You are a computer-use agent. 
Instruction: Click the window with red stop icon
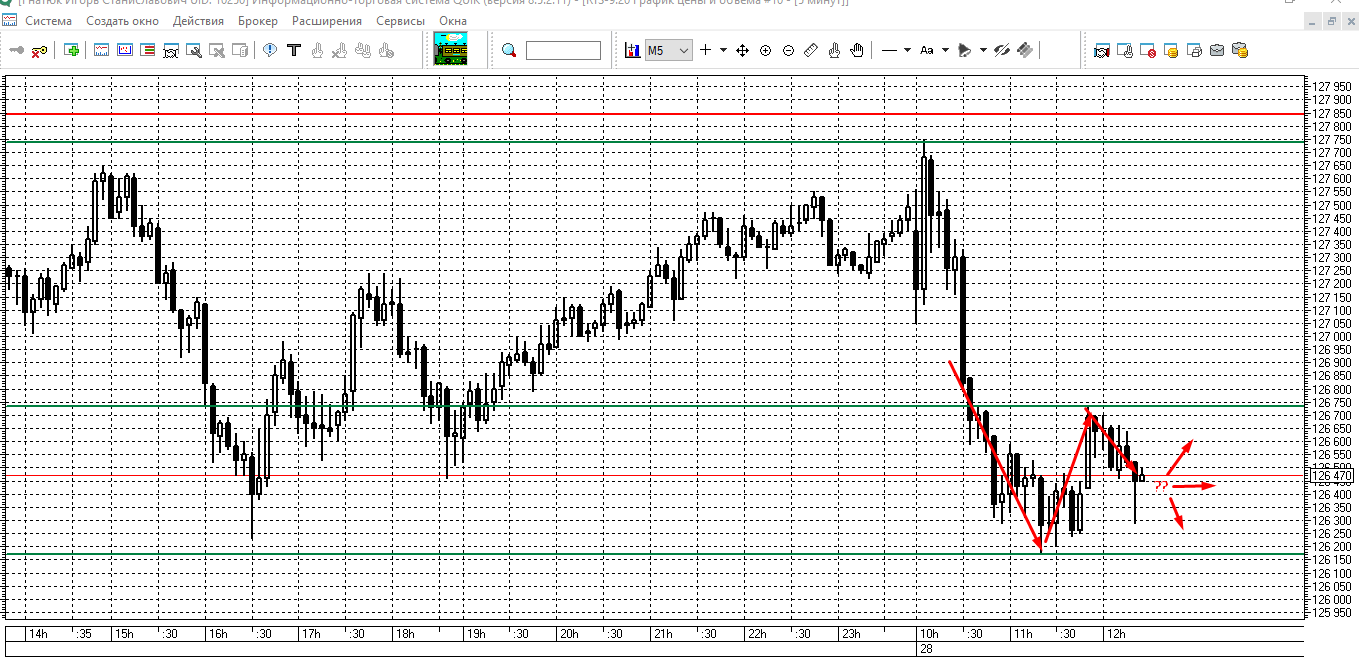click(x=1148, y=51)
